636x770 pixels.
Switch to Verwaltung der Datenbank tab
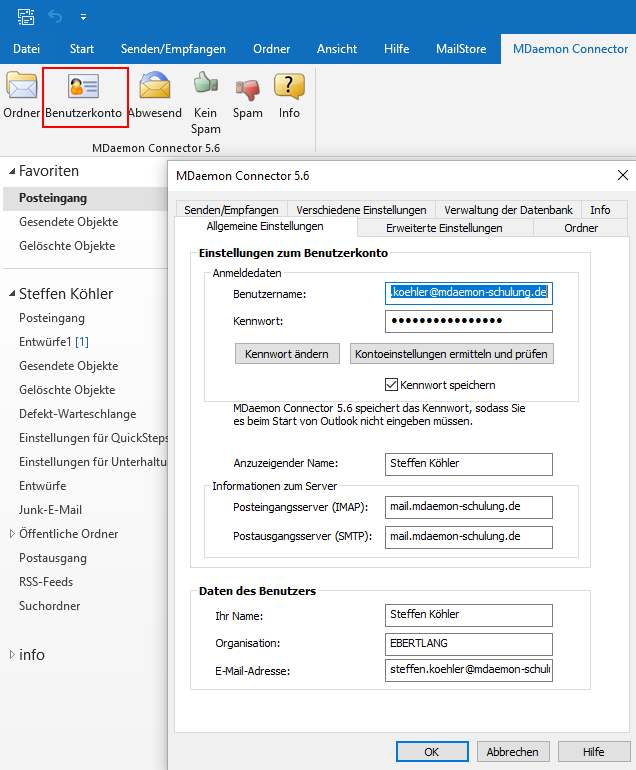(x=508, y=210)
